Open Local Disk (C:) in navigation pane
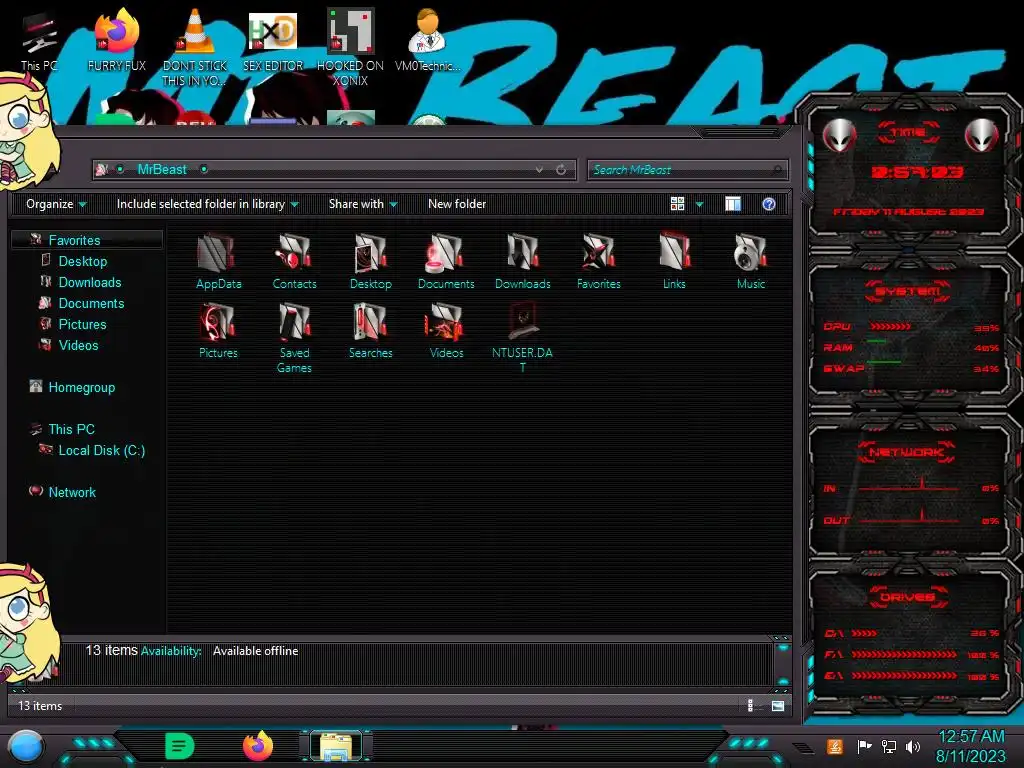This screenshot has height=768, width=1024. (102, 451)
